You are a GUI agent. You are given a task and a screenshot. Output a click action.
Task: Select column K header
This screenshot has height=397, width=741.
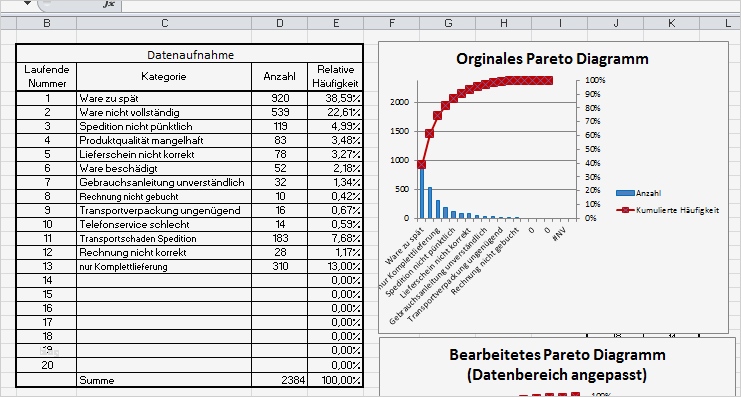[672, 23]
